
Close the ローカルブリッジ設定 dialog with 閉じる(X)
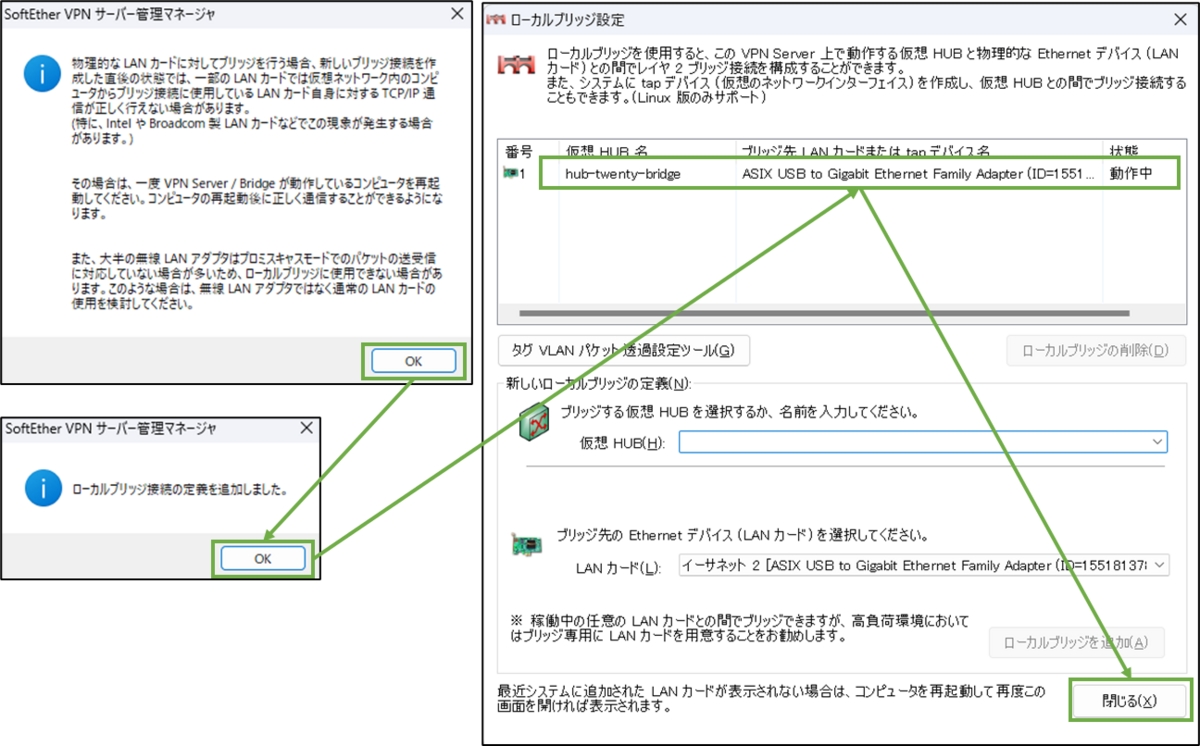[x=1129, y=701]
